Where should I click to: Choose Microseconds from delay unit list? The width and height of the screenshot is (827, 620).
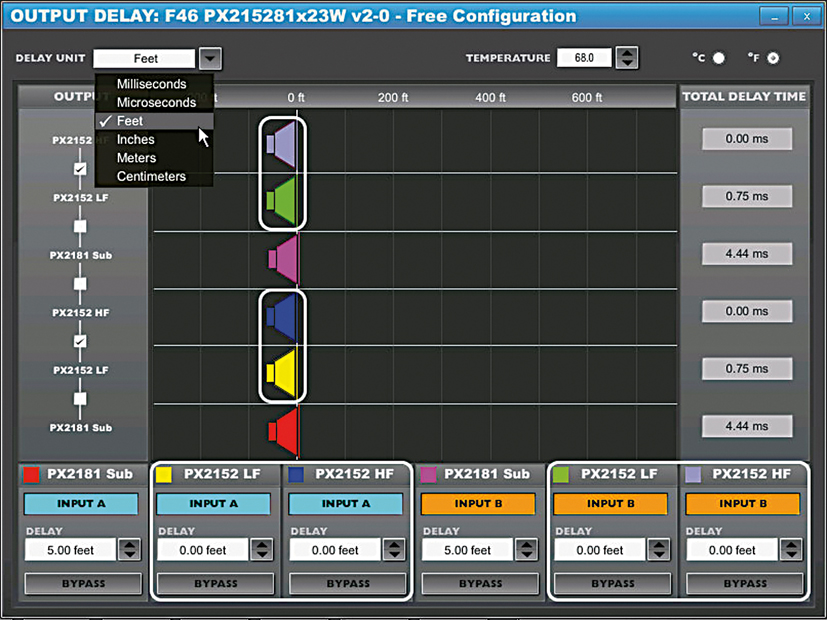coord(154,102)
